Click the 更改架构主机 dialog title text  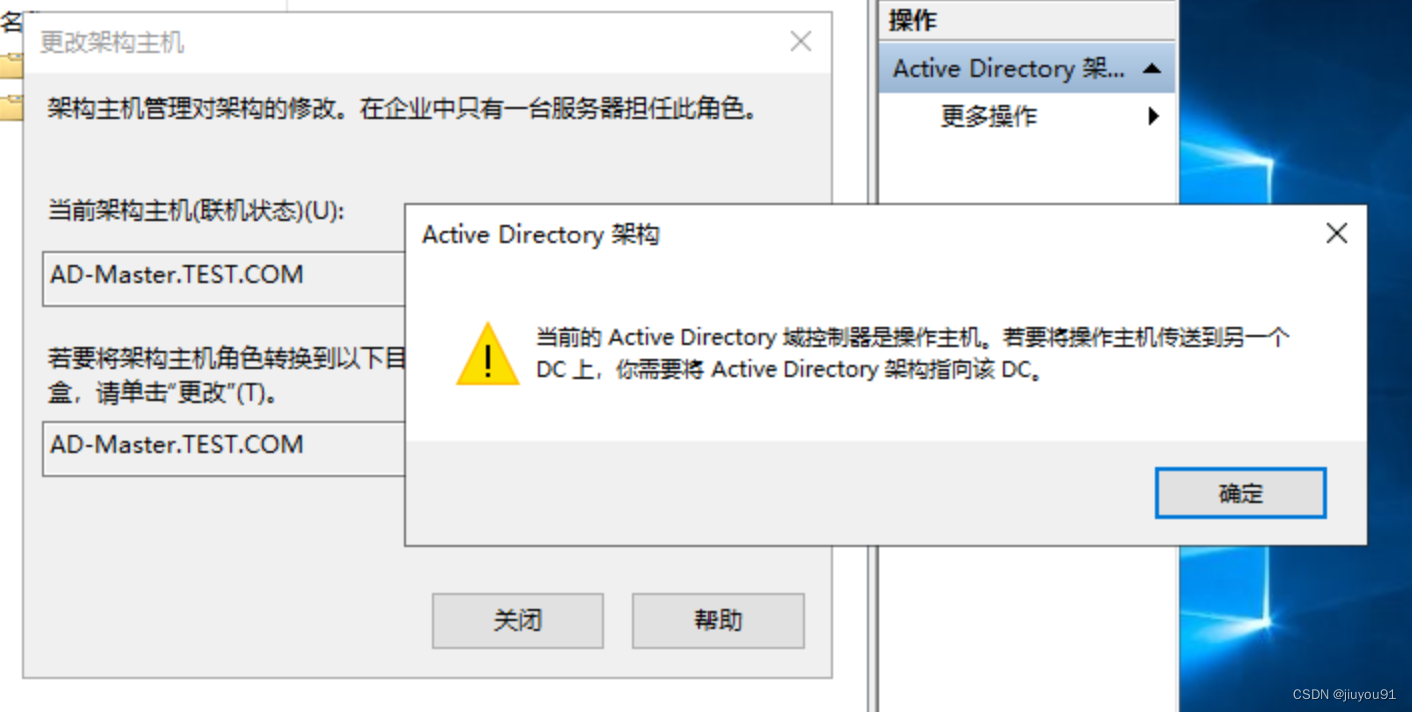[110, 41]
